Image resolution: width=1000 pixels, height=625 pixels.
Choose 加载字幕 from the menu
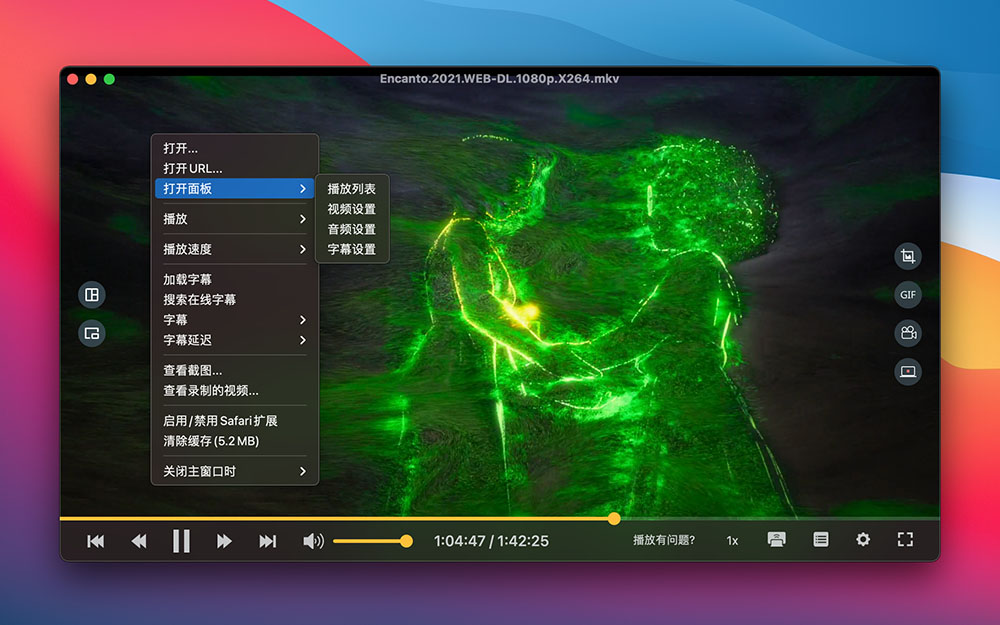tap(235, 279)
